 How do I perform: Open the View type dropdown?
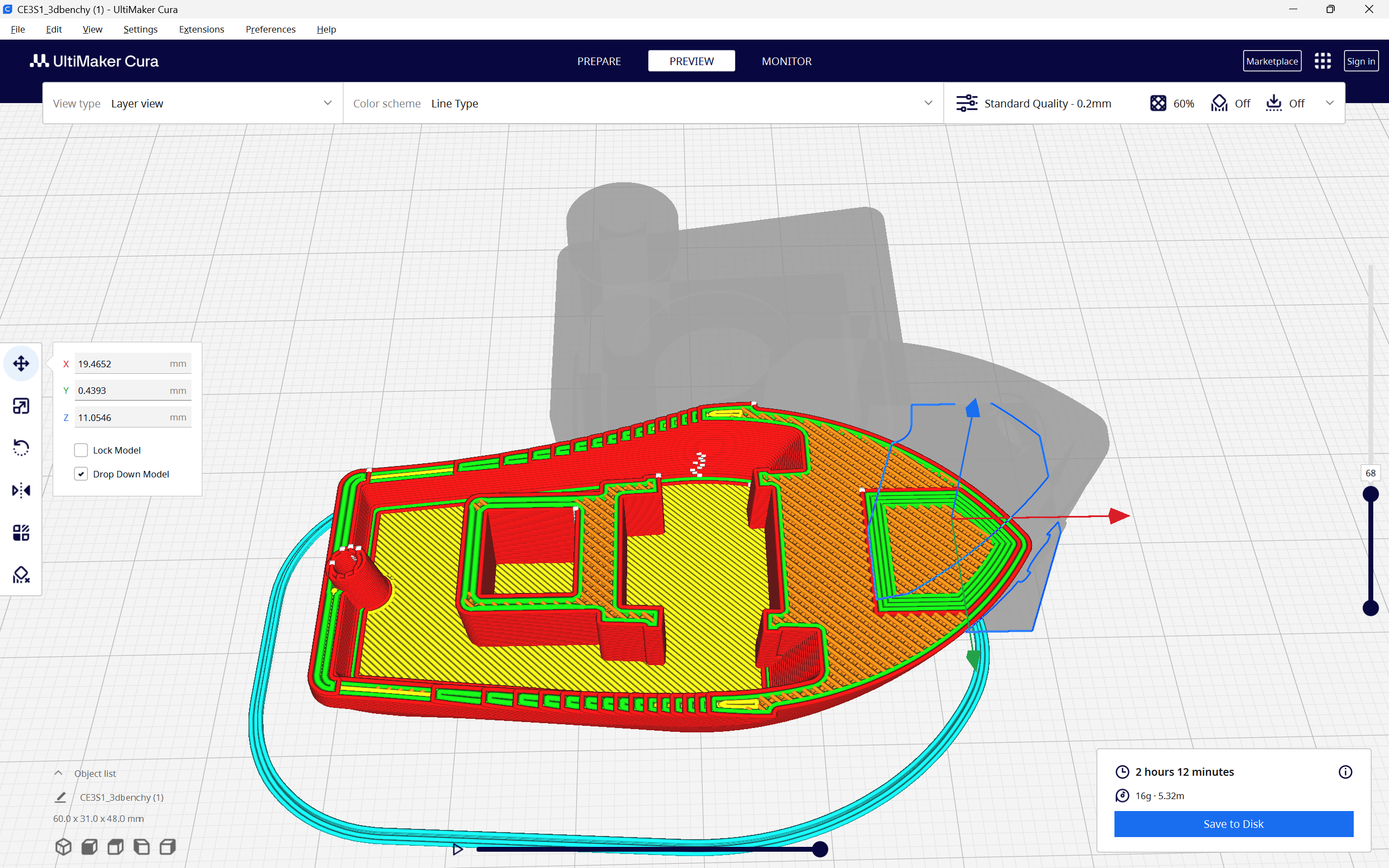193,103
